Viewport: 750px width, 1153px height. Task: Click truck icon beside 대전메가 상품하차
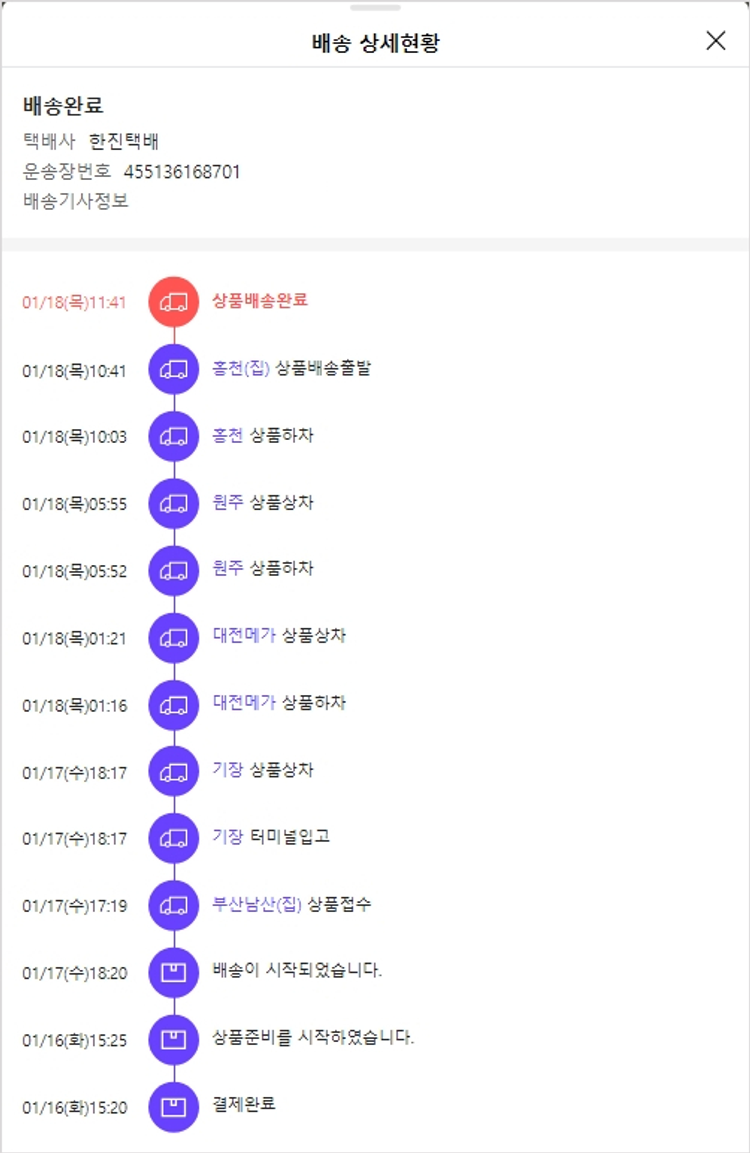tap(174, 705)
